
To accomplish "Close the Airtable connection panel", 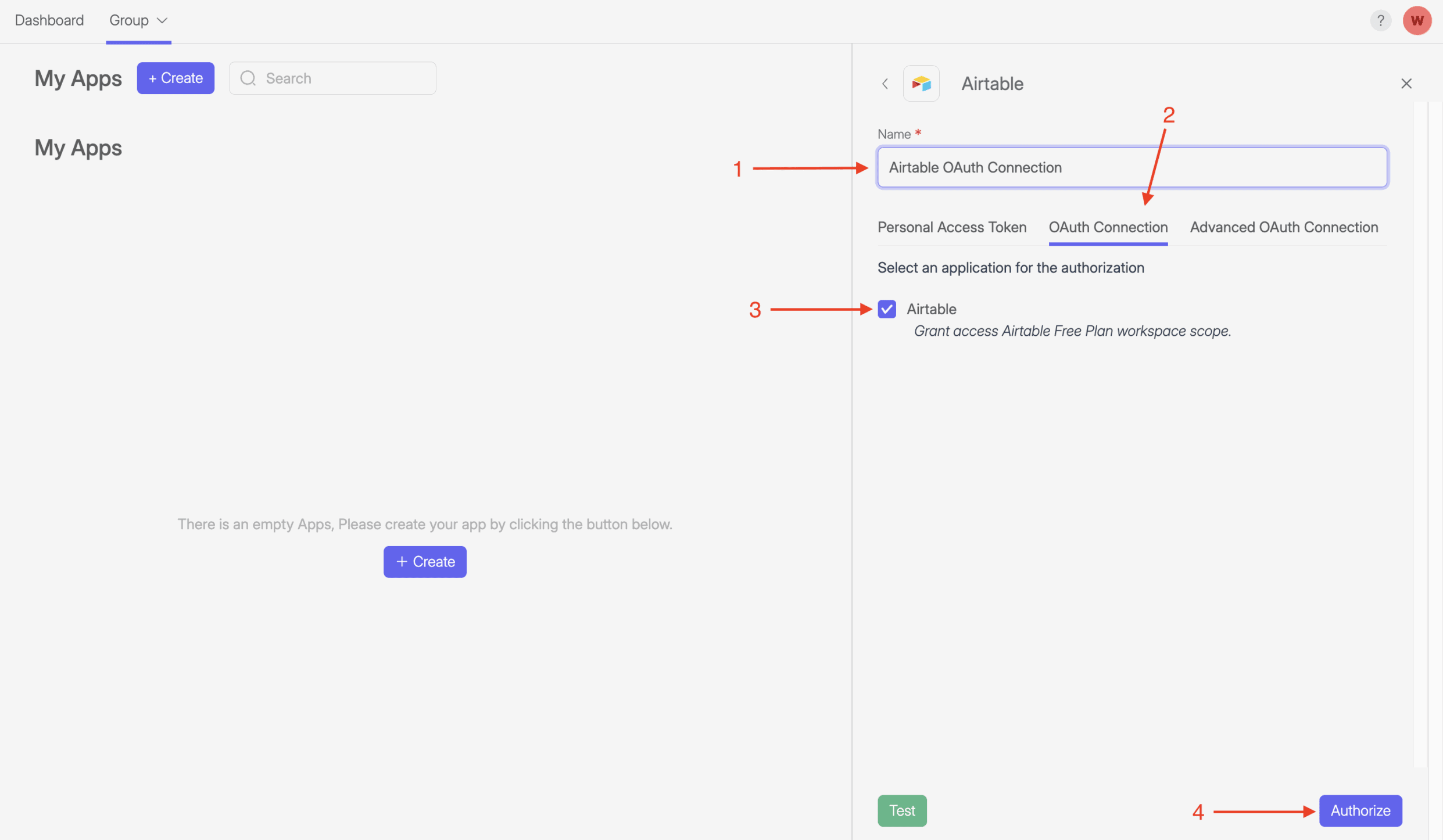I will 1406,84.
